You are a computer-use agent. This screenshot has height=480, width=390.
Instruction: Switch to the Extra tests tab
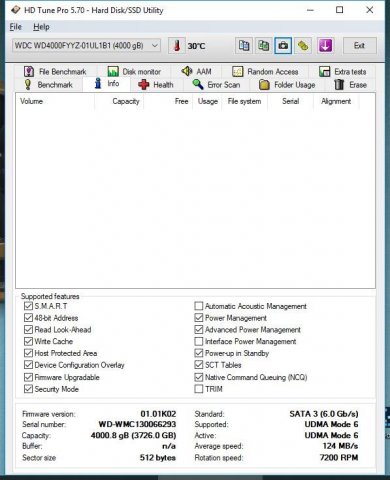343,71
